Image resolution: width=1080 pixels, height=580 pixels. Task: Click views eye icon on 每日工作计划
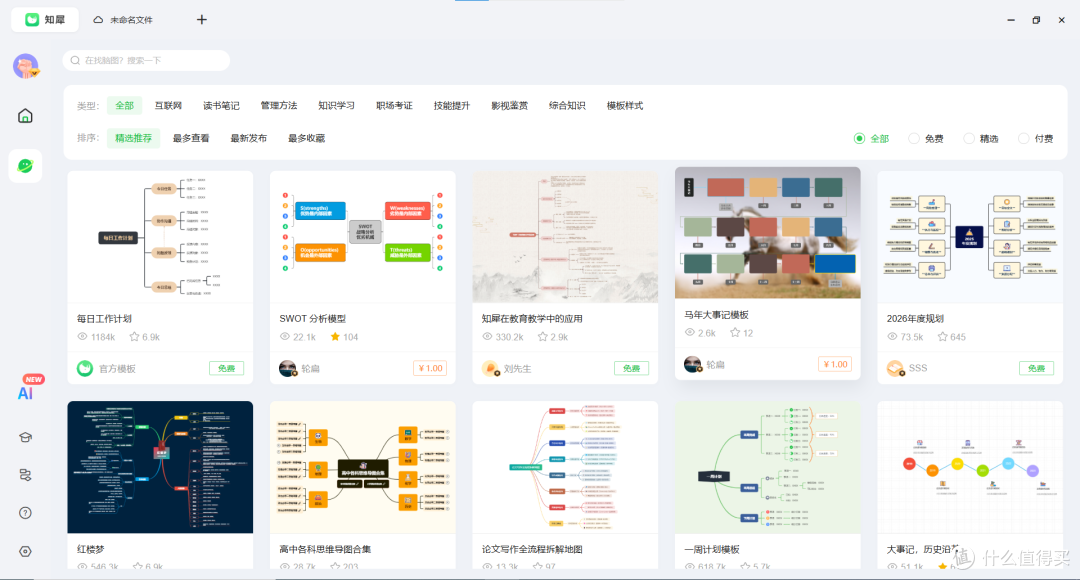click(82, 337)
